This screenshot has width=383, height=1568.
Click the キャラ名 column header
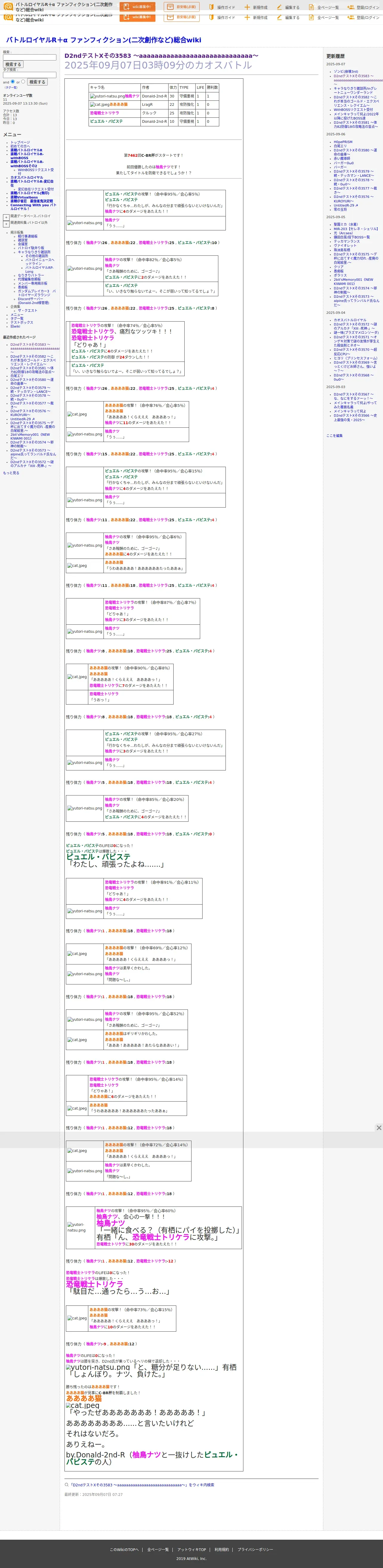[x=115, y=88]
